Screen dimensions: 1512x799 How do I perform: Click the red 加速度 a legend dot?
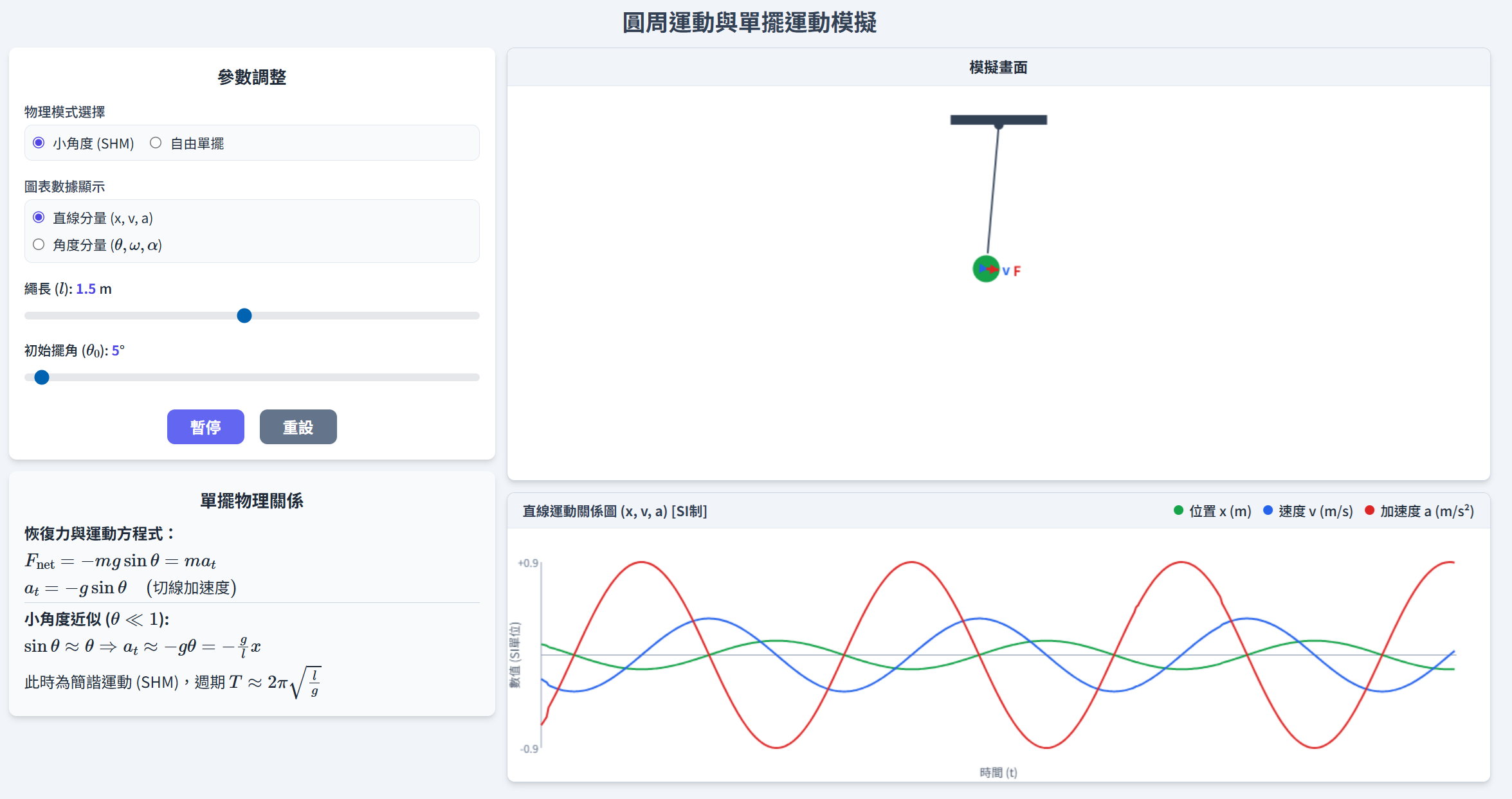coord(1369,510)
